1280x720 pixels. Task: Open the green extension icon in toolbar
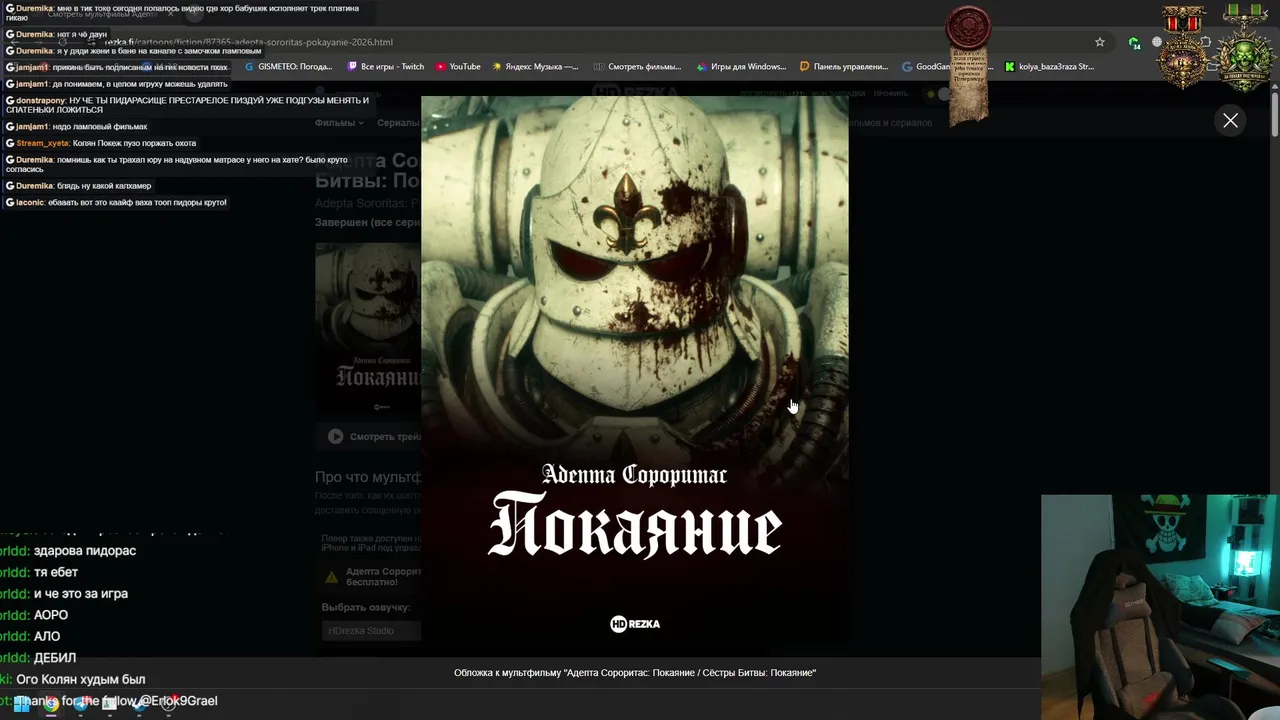click(x=1133, y=43)
